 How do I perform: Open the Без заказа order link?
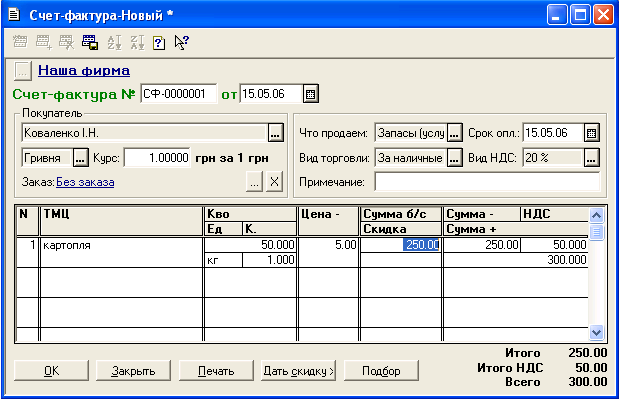coord(85,182)
